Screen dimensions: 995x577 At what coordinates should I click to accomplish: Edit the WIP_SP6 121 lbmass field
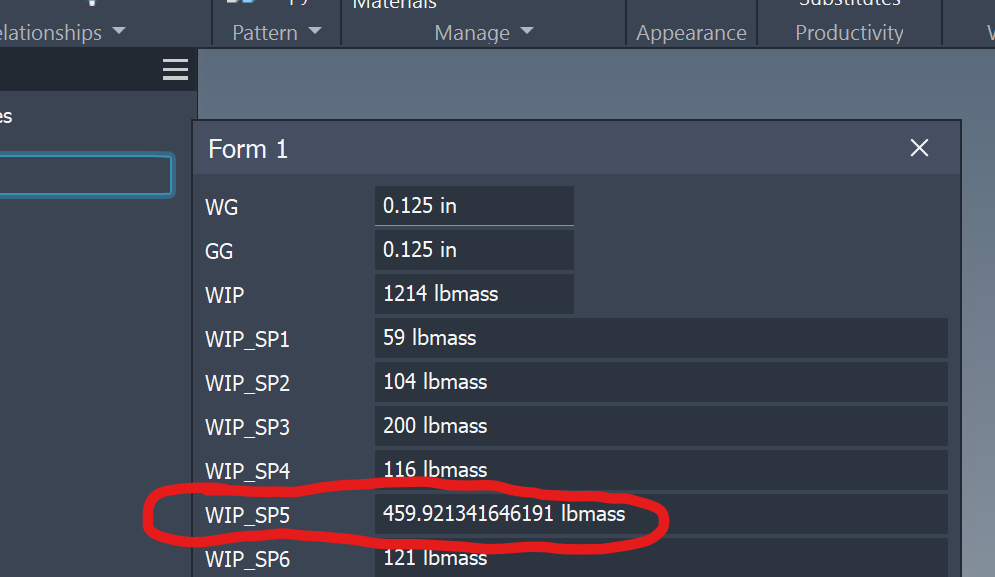(660, 557)
